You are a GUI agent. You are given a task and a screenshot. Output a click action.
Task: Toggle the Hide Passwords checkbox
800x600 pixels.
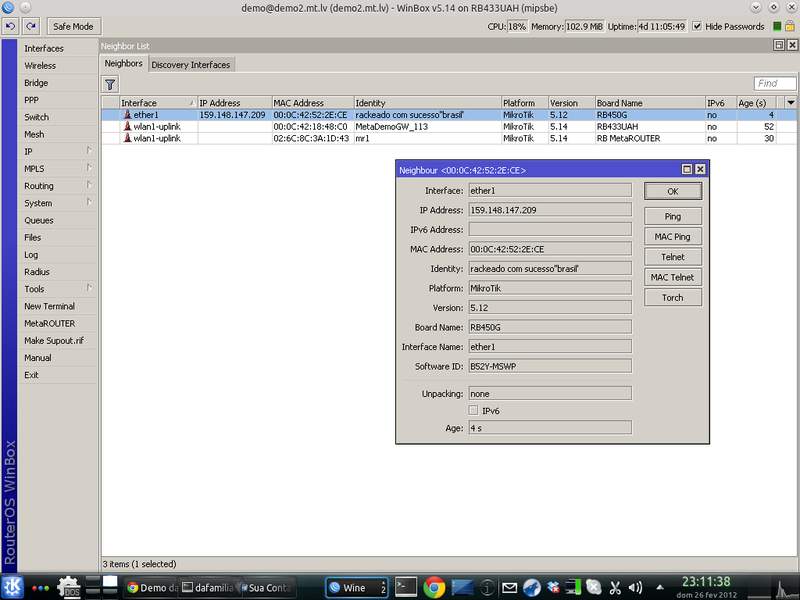point(698,27)
